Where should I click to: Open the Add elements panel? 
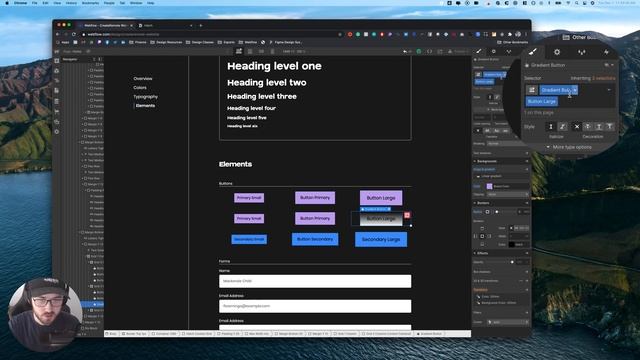click(57, 61)
